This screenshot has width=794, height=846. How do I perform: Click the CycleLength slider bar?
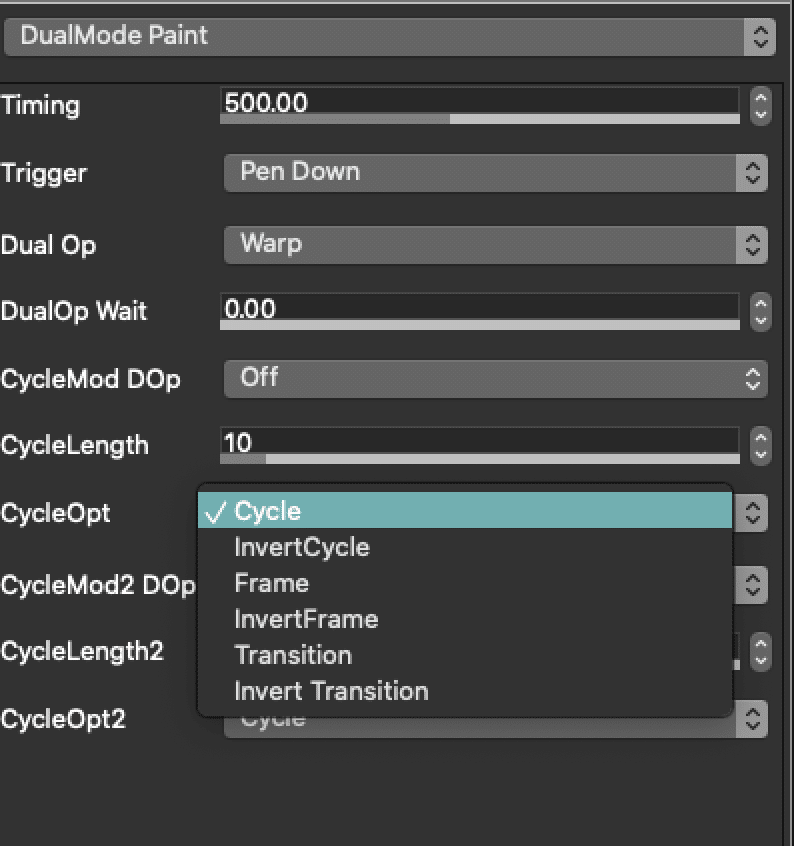point(480,459)
